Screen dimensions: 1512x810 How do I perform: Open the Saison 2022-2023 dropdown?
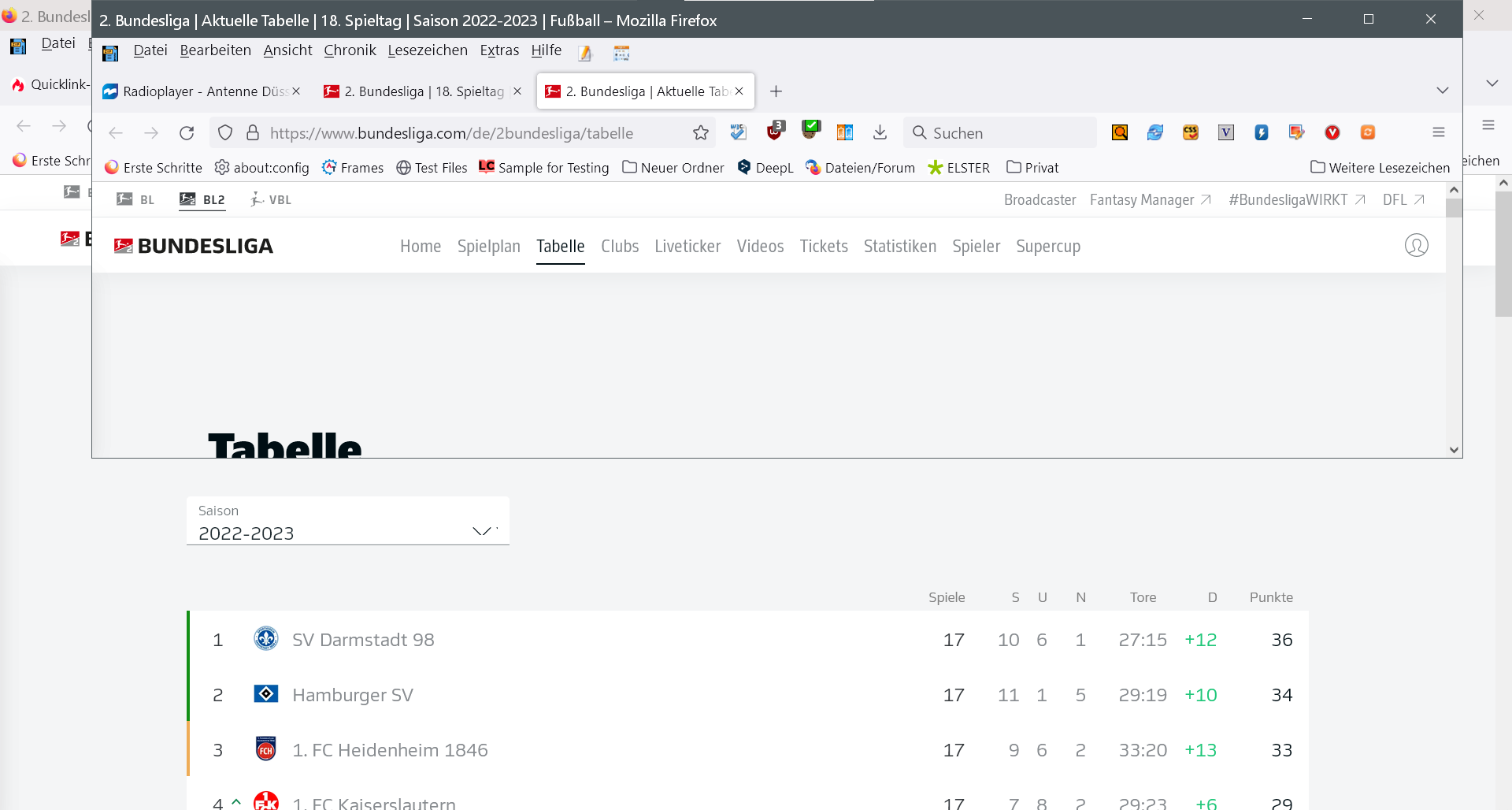pos(348,522)
